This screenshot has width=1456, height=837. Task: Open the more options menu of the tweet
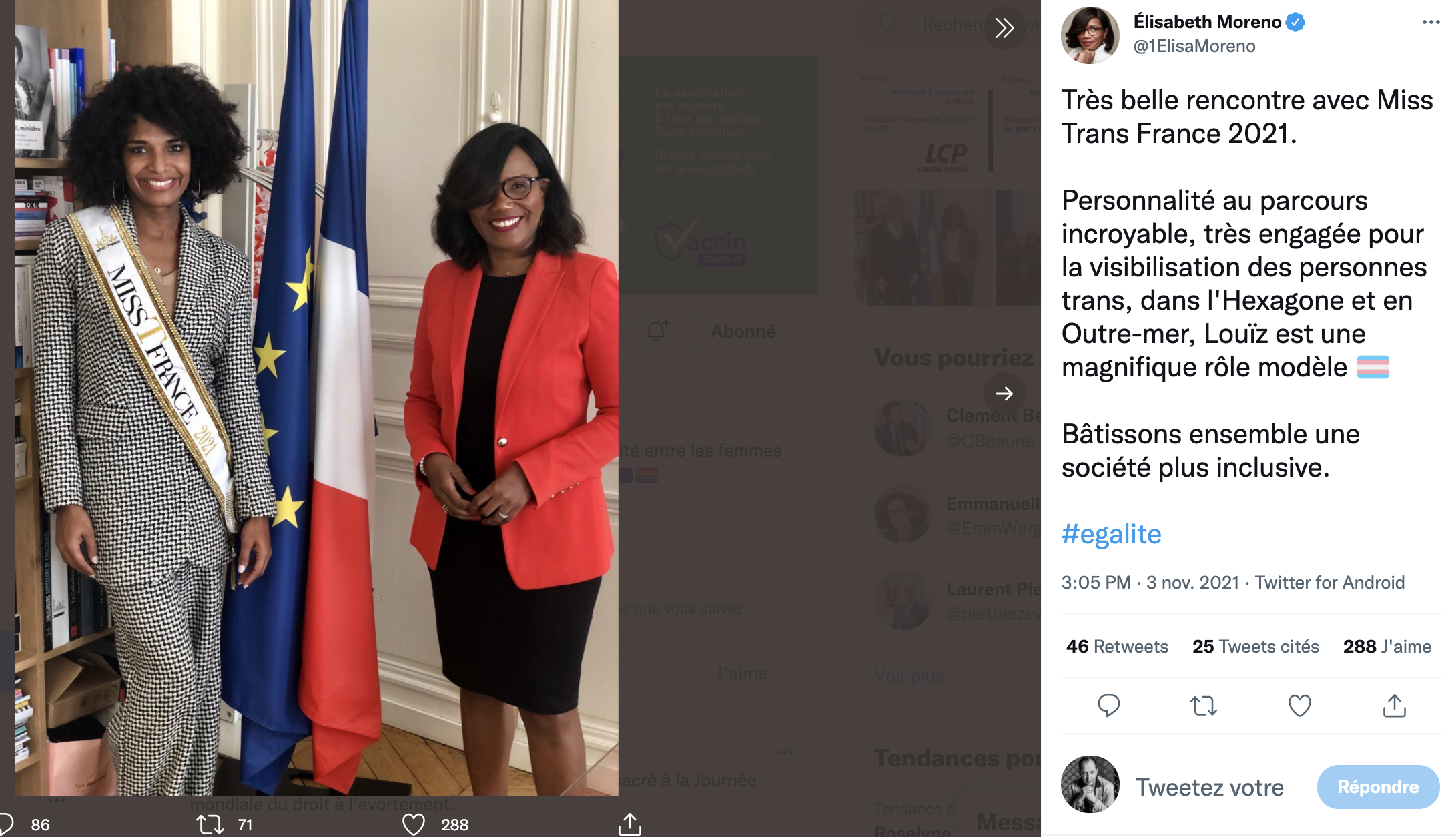pyautogui.click(x=1431, y=22)
